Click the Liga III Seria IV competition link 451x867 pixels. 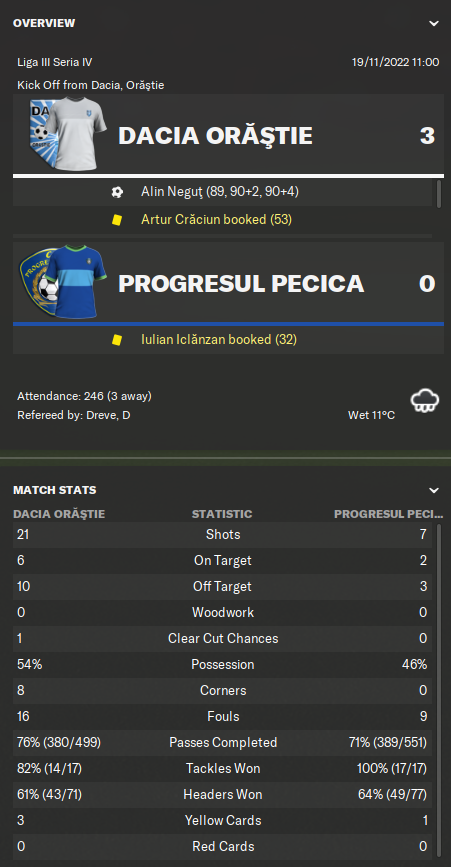coord(55,62)
